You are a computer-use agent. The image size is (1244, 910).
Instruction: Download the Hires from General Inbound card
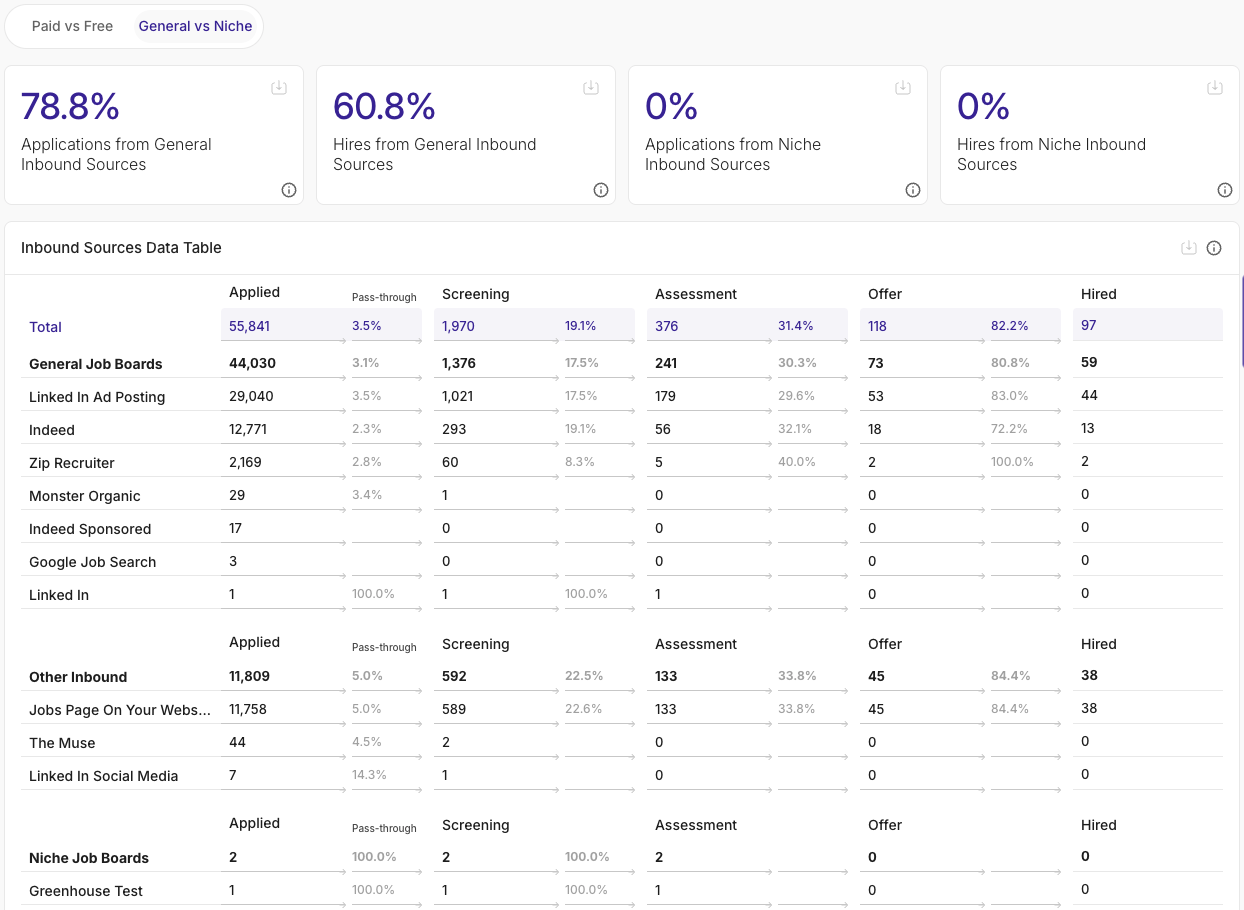coord(591,88)
